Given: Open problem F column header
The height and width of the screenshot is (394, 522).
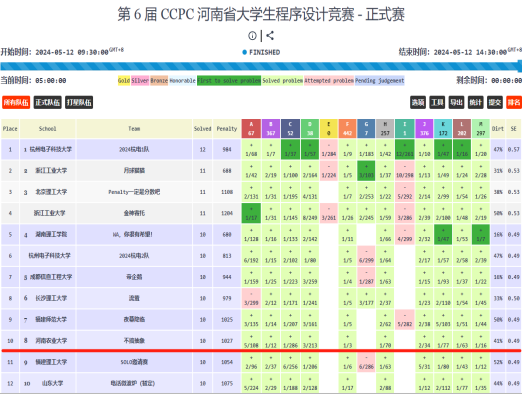Looking at the screenshot, I should pyautogui.click(x=347, y=129).
